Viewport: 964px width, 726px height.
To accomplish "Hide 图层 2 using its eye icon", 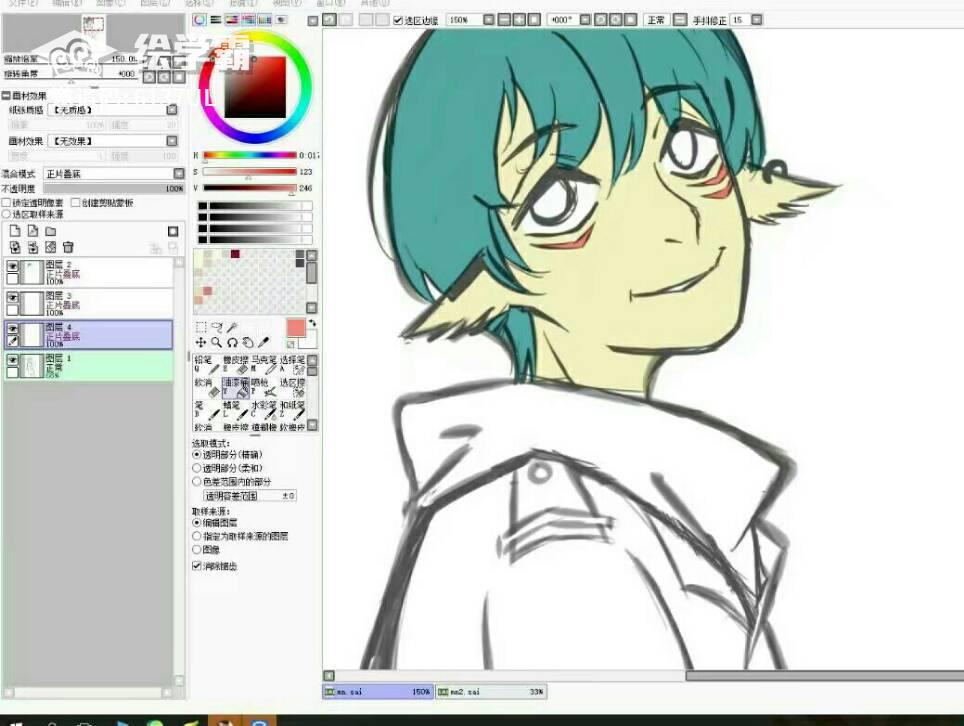I will tap(12, 266).
